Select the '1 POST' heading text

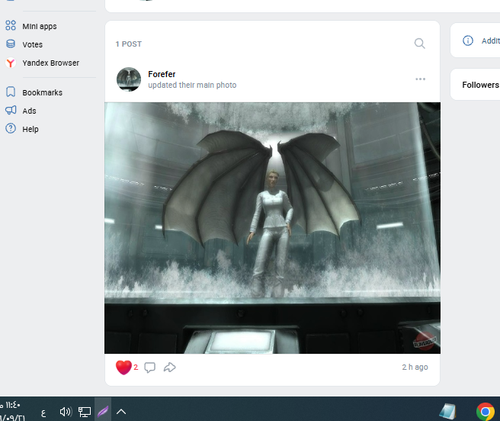point(129,44)
